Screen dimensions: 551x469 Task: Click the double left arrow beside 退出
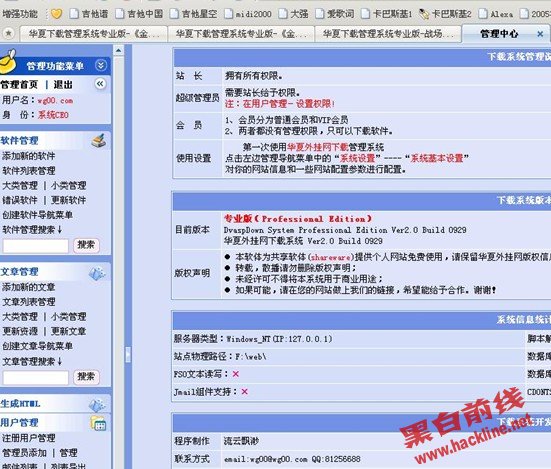[100, 84]
